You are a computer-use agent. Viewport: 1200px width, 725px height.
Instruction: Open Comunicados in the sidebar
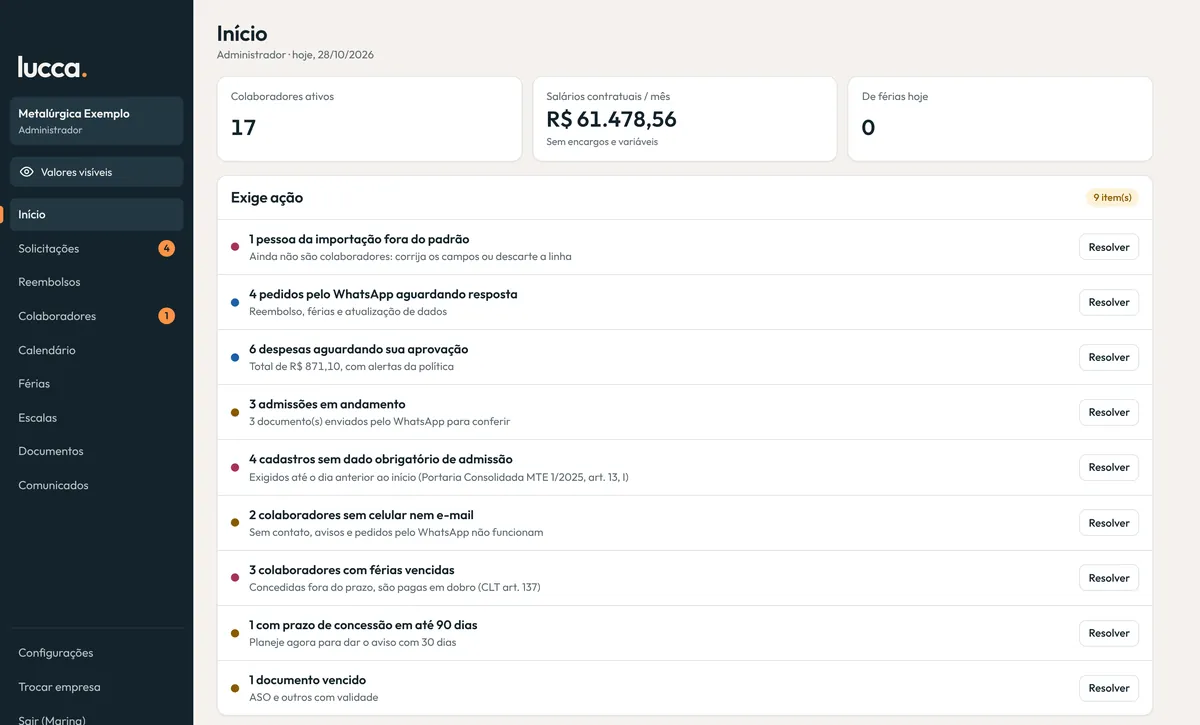(x=97, y=485)
